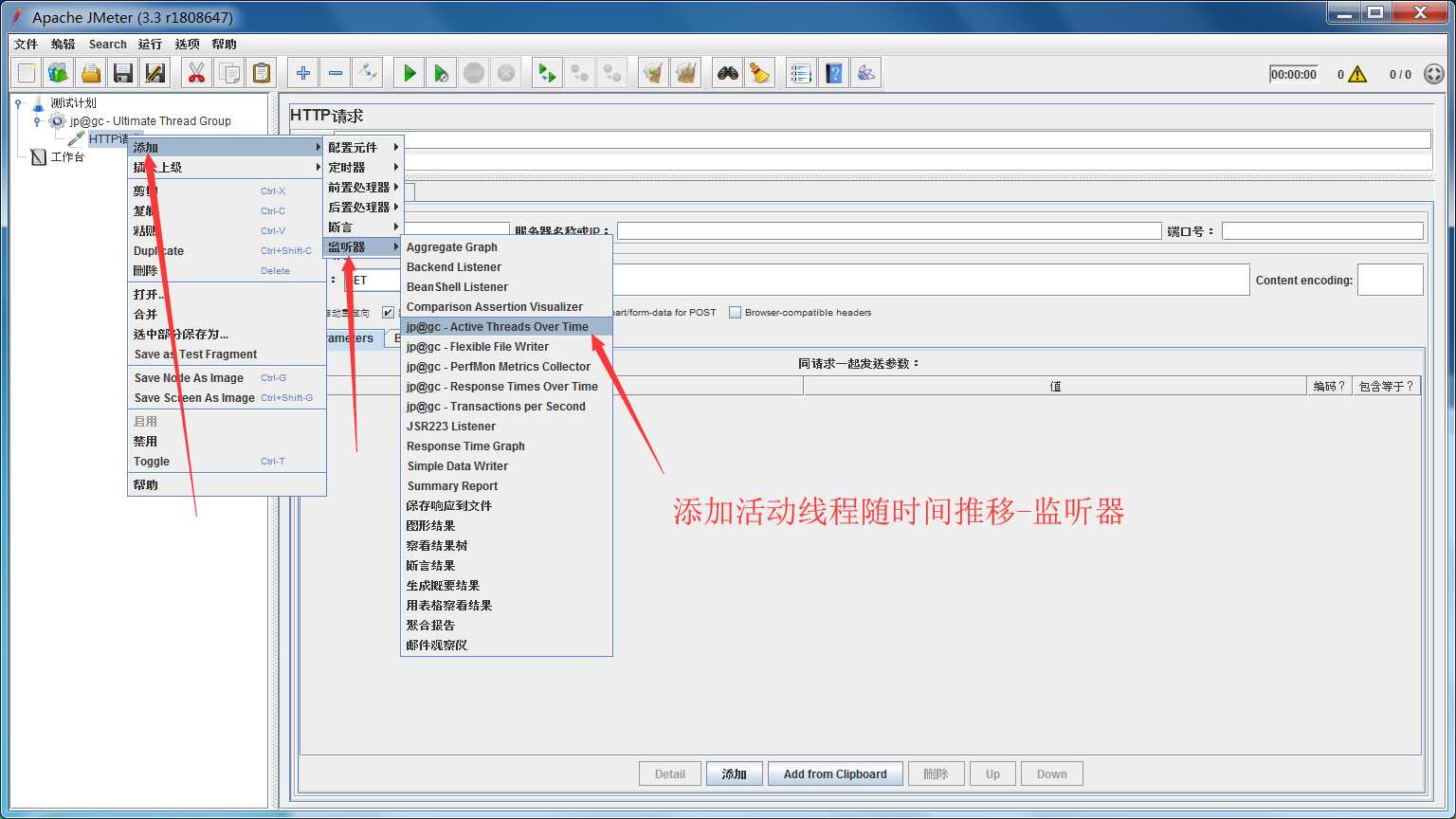Image resolution: width=1456 pixels, height=819 pixels.
Task: Open the 运行 menu
Action: point(150,45)
